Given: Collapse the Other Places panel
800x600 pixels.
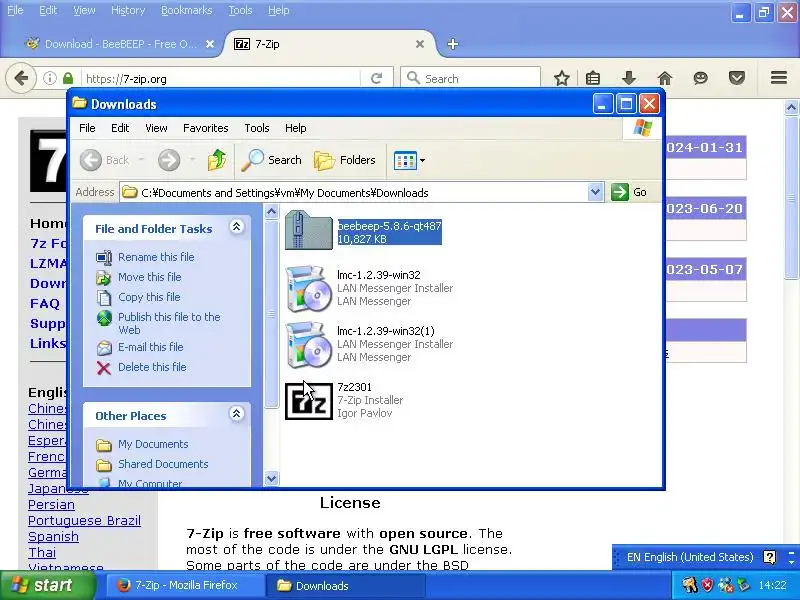Looking at the screenshot, I should coord(236,414).
